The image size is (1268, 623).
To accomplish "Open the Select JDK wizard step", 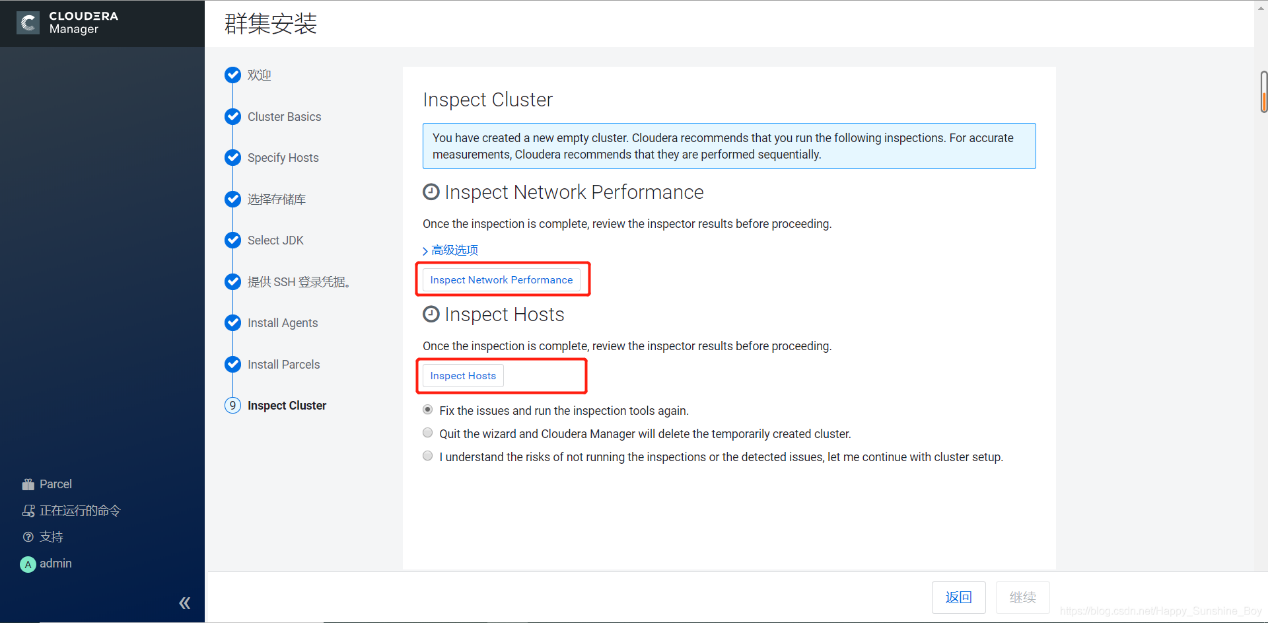I will [275, 240].
